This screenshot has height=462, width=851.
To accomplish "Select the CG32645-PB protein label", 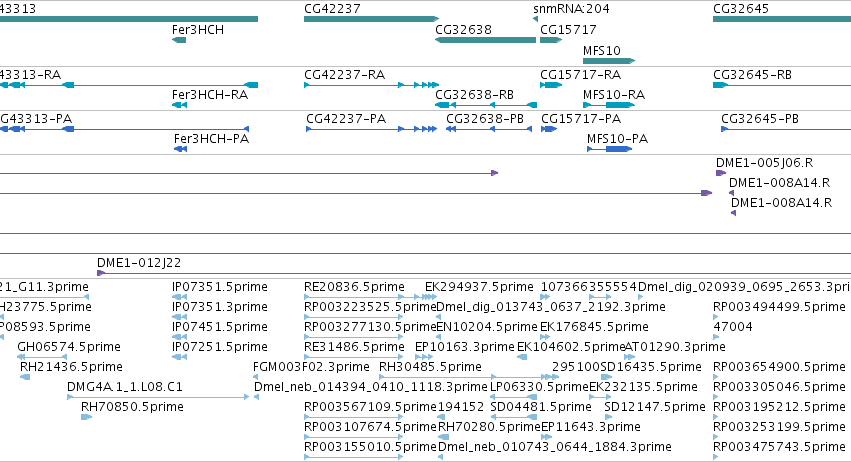I will [760, 118].
